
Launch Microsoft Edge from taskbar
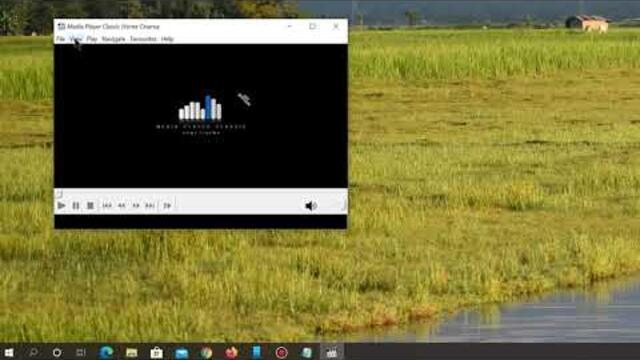click(106, 352)
